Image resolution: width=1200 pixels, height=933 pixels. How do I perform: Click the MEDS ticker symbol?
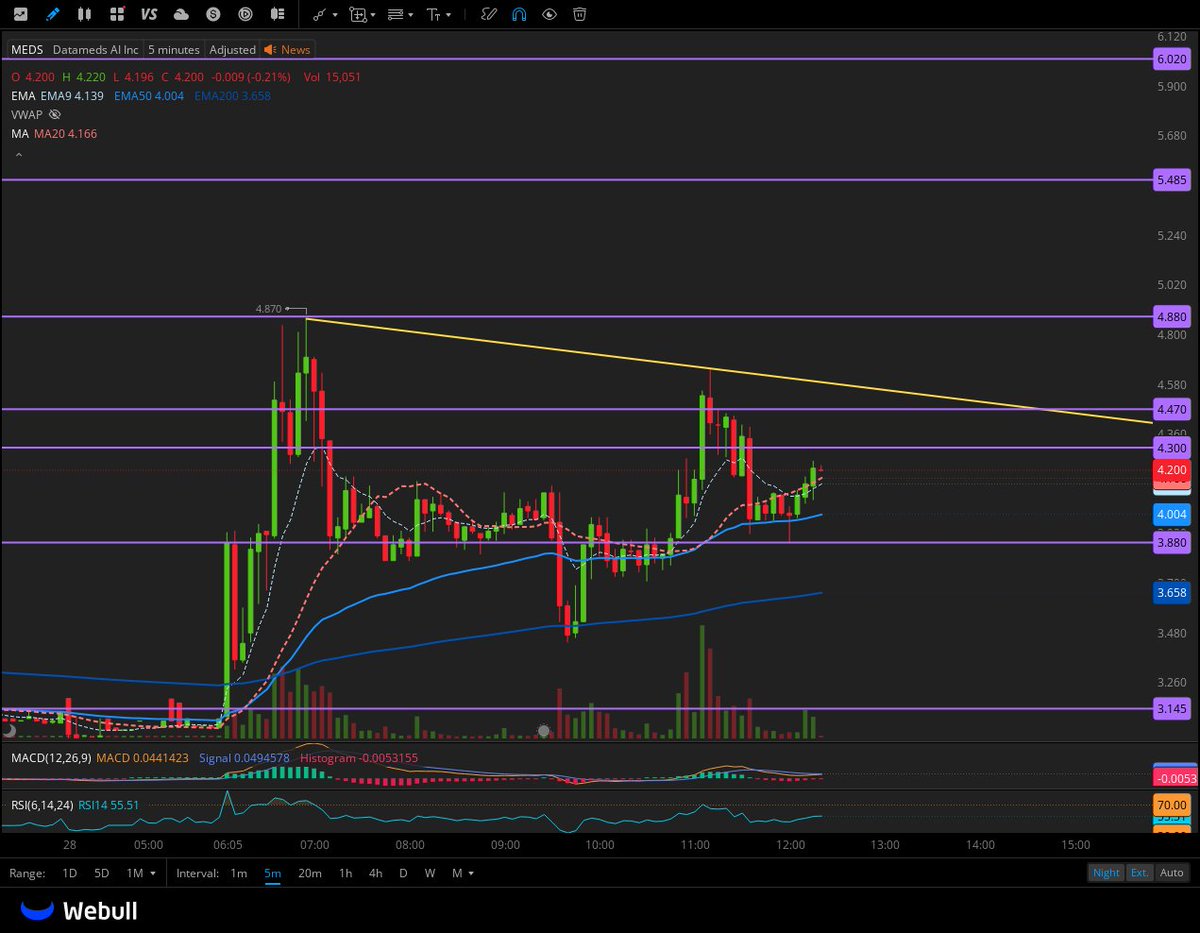(27, 49)
